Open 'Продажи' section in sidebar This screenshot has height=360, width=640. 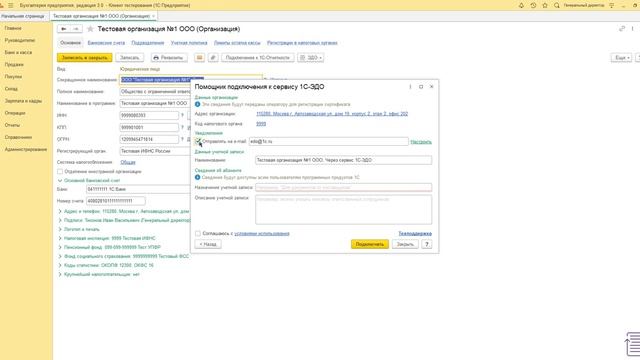click(14, 64)
